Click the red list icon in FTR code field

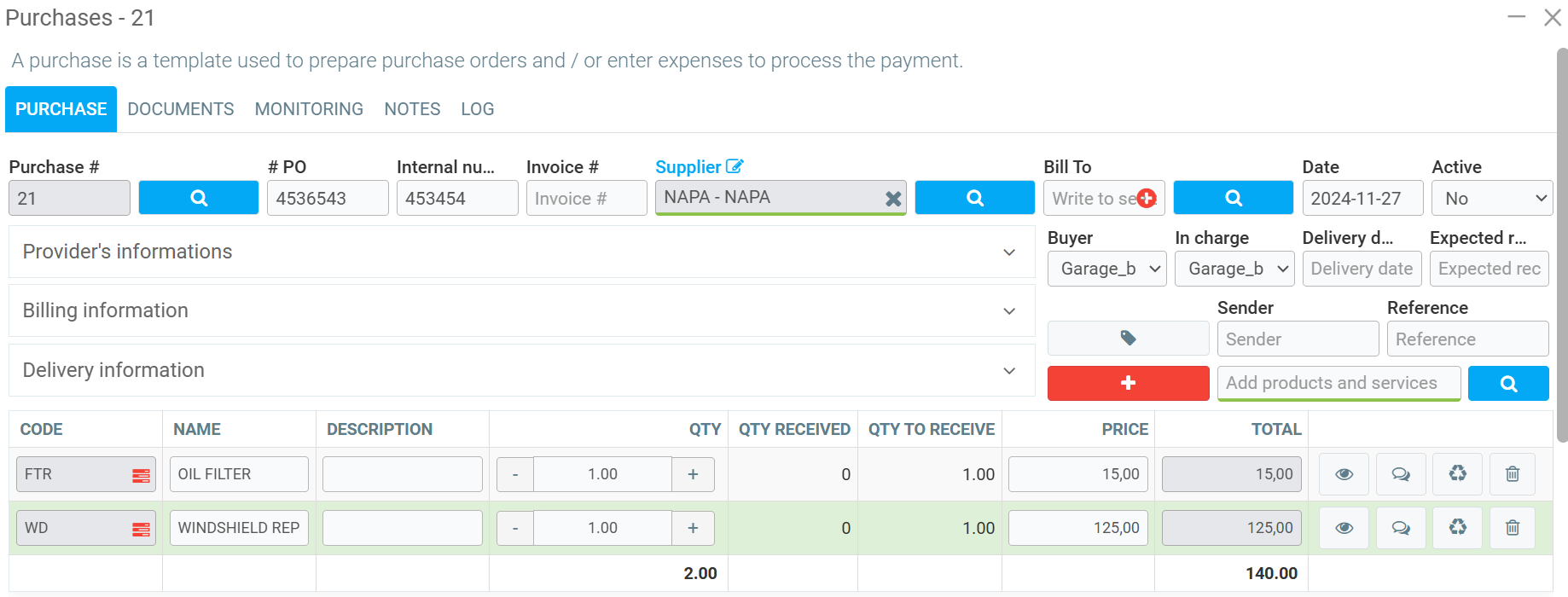tap(141, 476)
